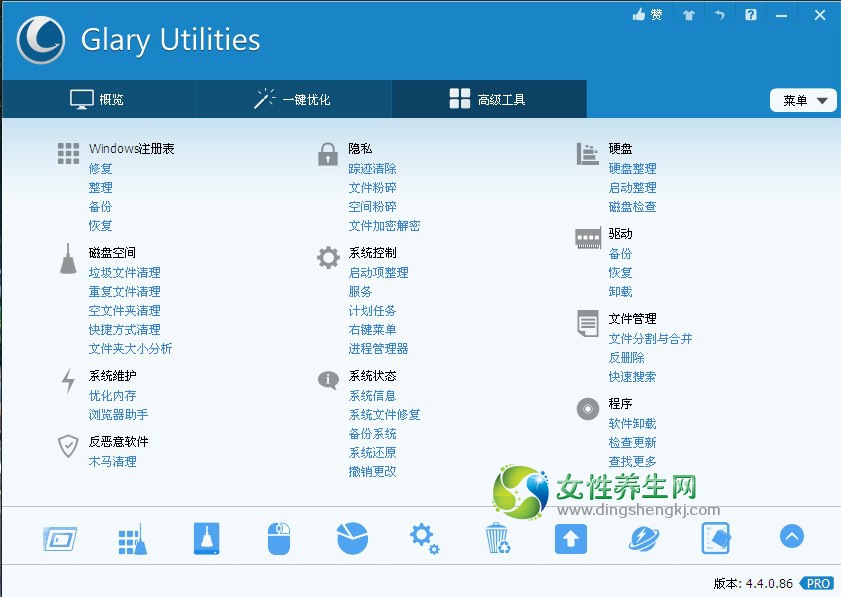Click the 反恶意软件 shield icon
Screen dimensions: 841x597
pyautogui.click(x=68, y=446)
